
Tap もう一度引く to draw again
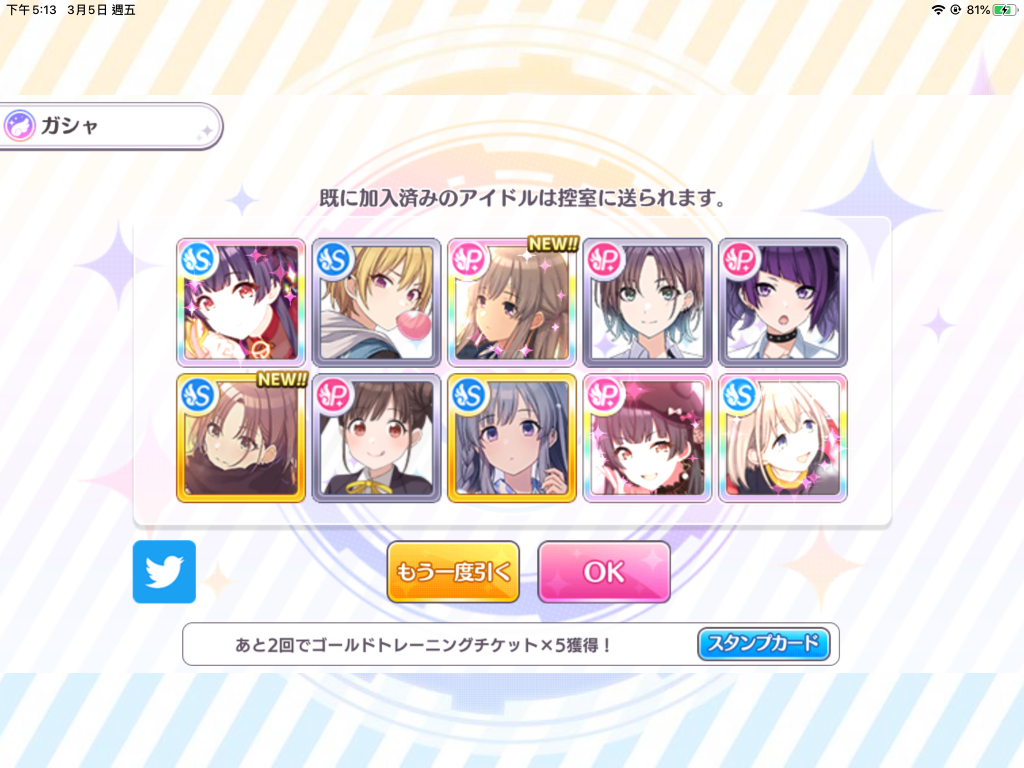pos(453,571)
